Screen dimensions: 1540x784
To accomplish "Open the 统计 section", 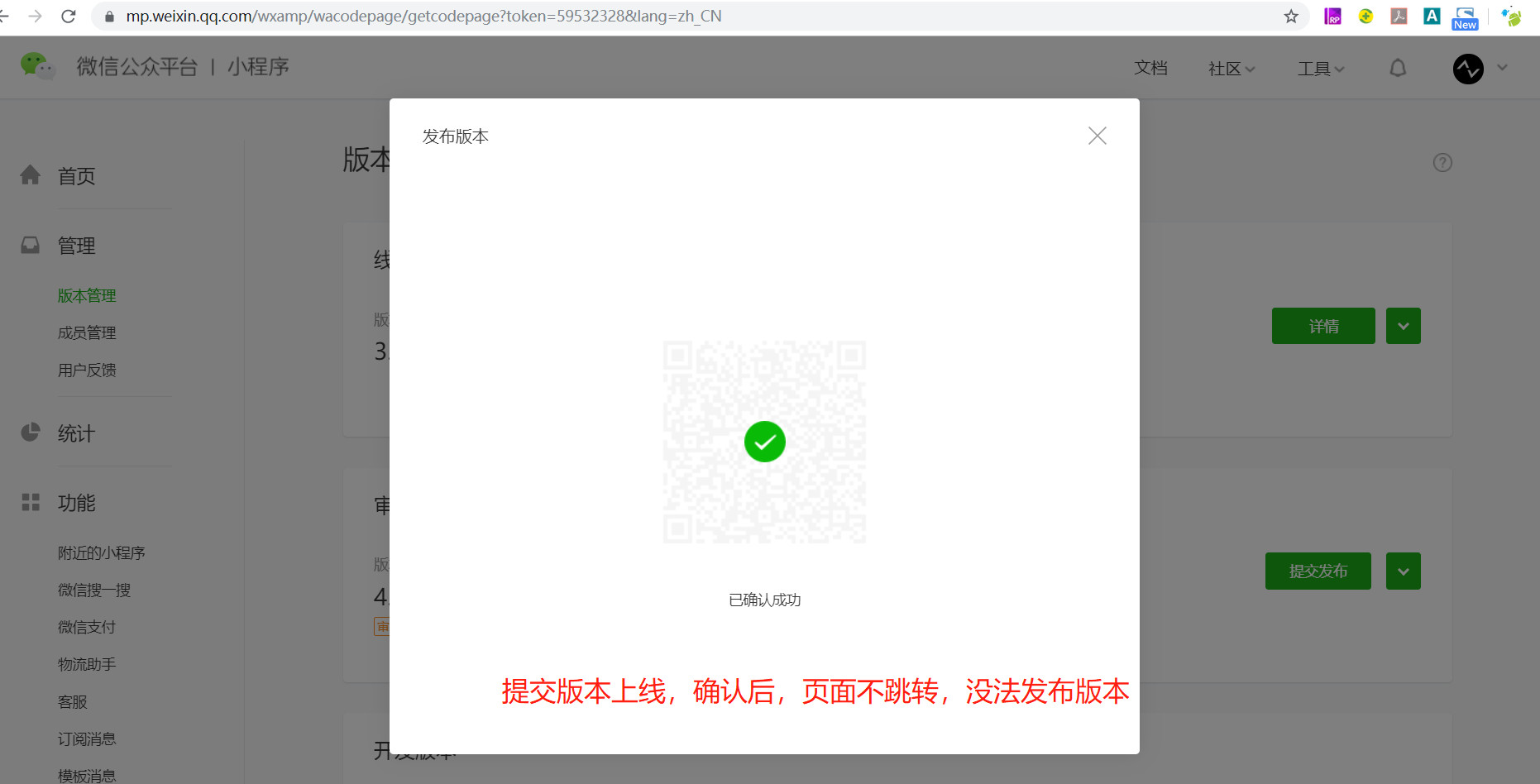I will tap(76, 434).
